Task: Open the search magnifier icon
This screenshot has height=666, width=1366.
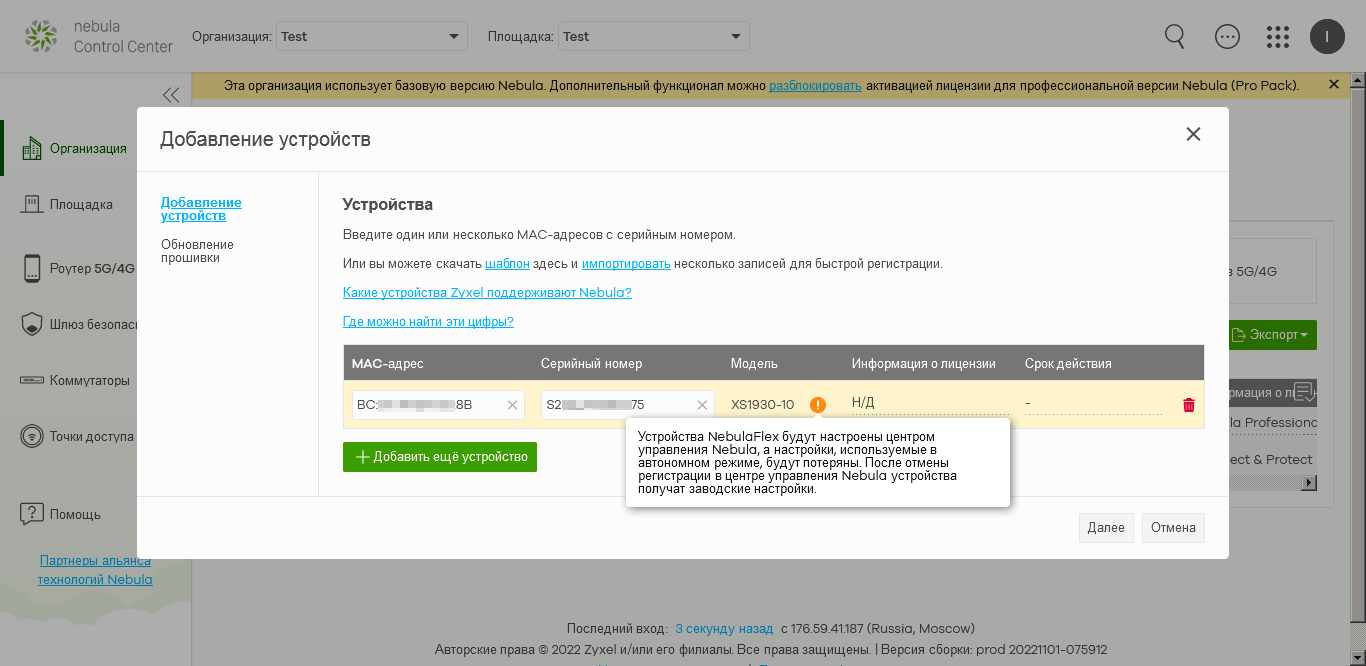Action: [1175, 37]
